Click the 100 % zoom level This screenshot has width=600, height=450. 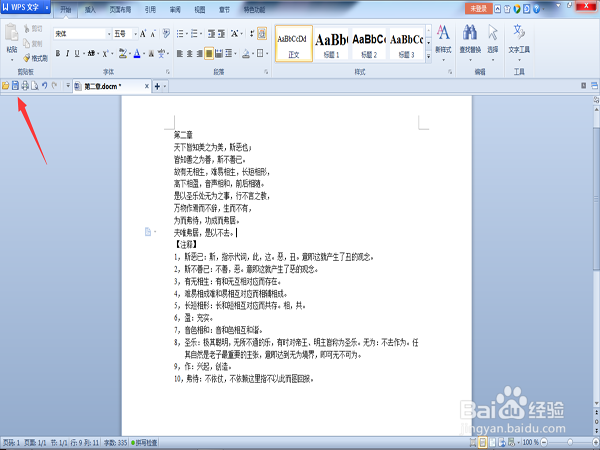click(530, 443)
